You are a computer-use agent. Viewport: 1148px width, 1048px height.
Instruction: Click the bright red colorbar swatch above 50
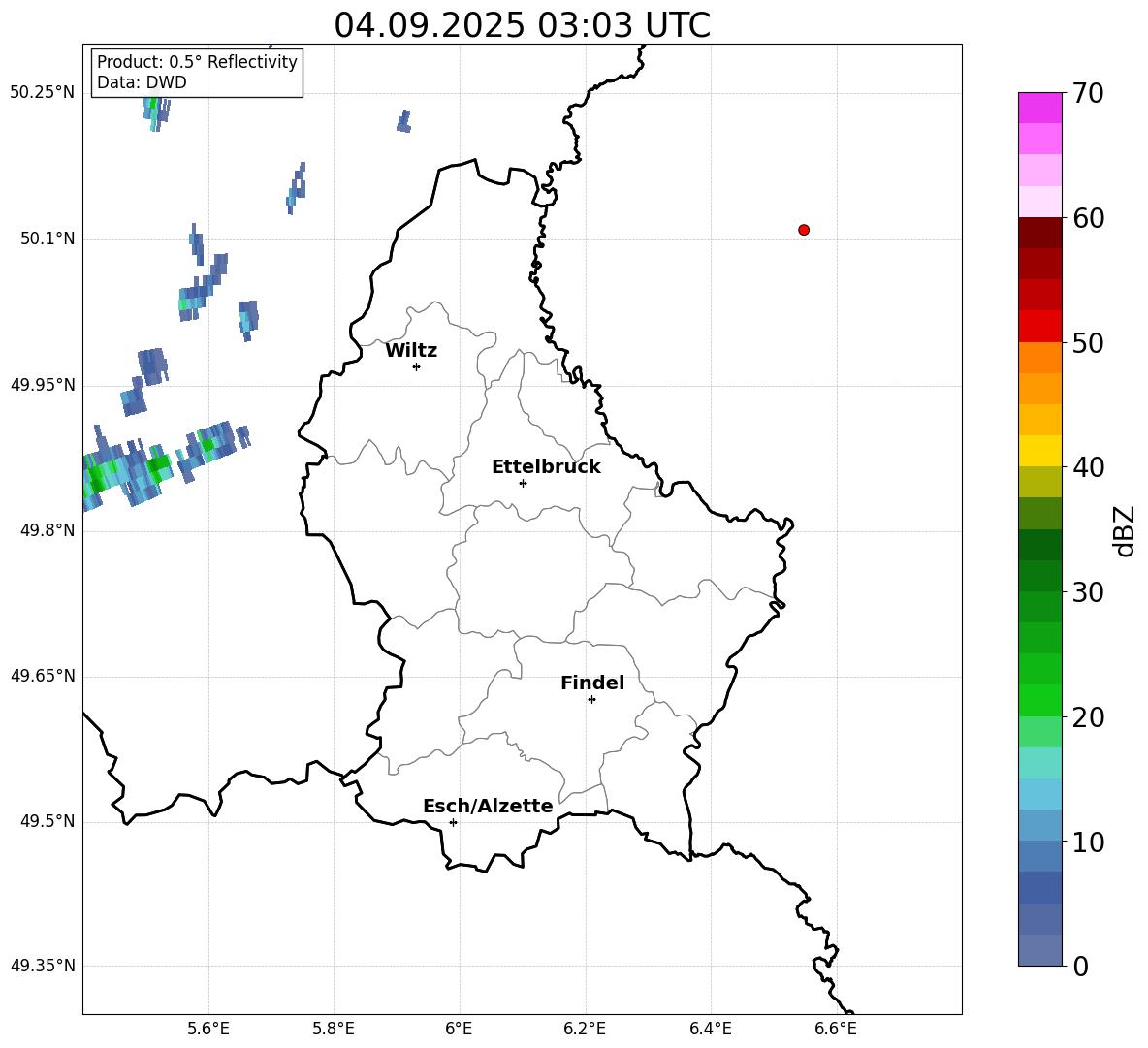(x=1039, y=327)
